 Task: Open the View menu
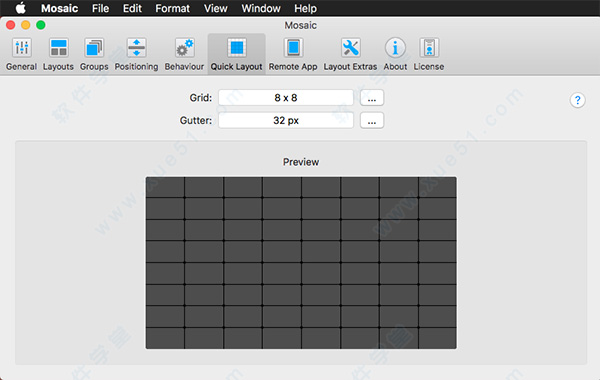215,8
